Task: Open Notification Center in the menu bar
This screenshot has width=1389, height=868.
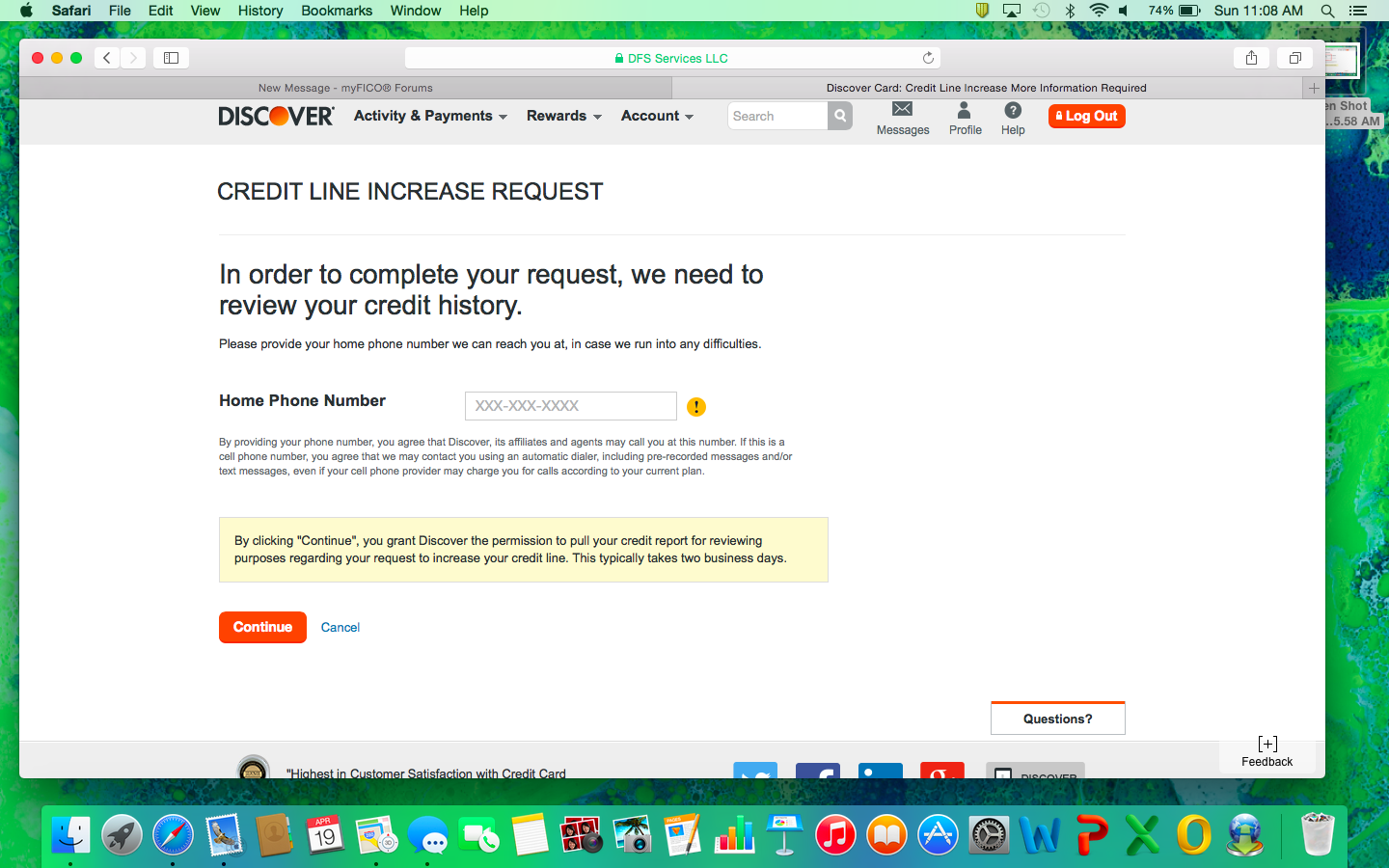Action: point(1358,11)
